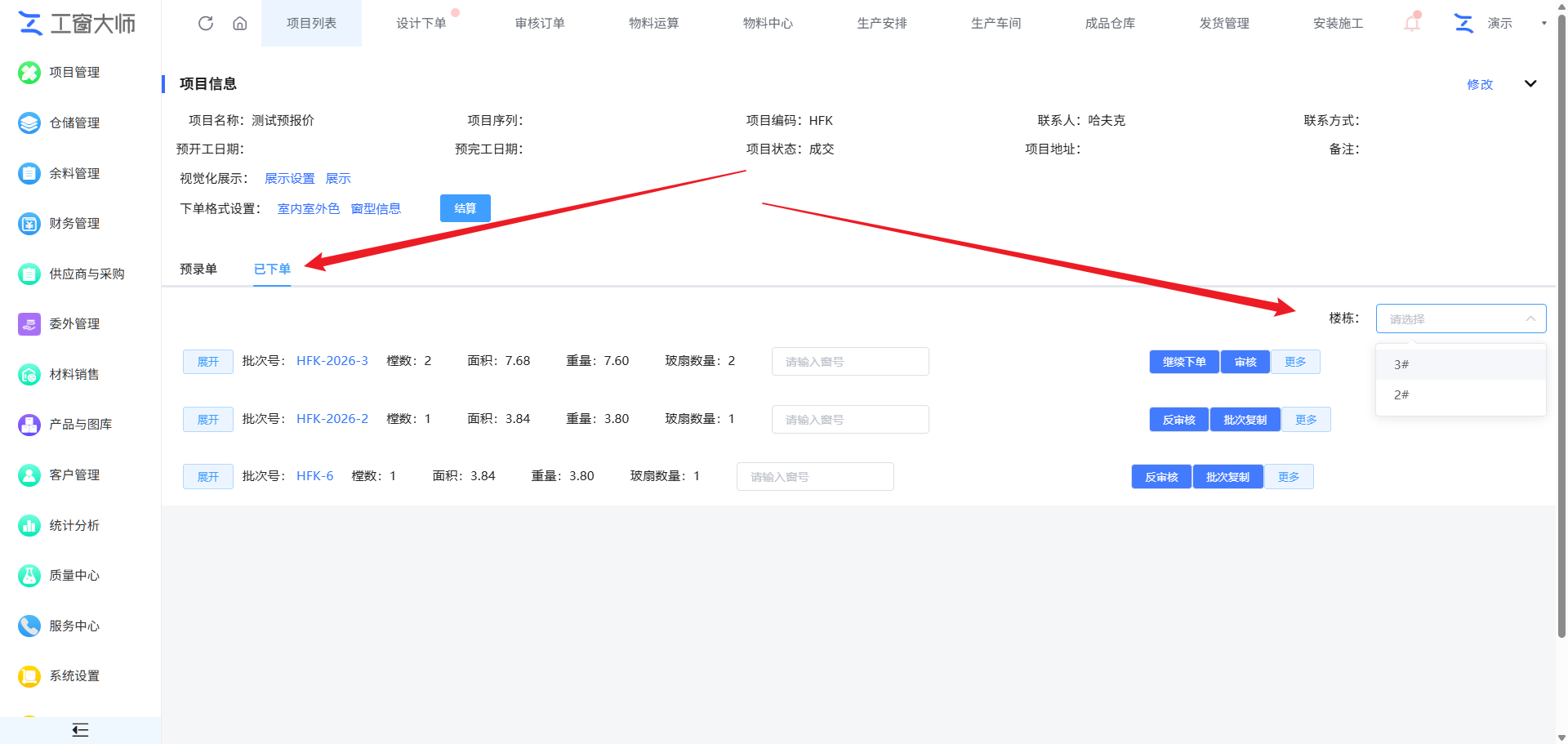Open the notification bell icon
The width and height of the screenshot is (1568, 744).
[x=1412, y=23]
